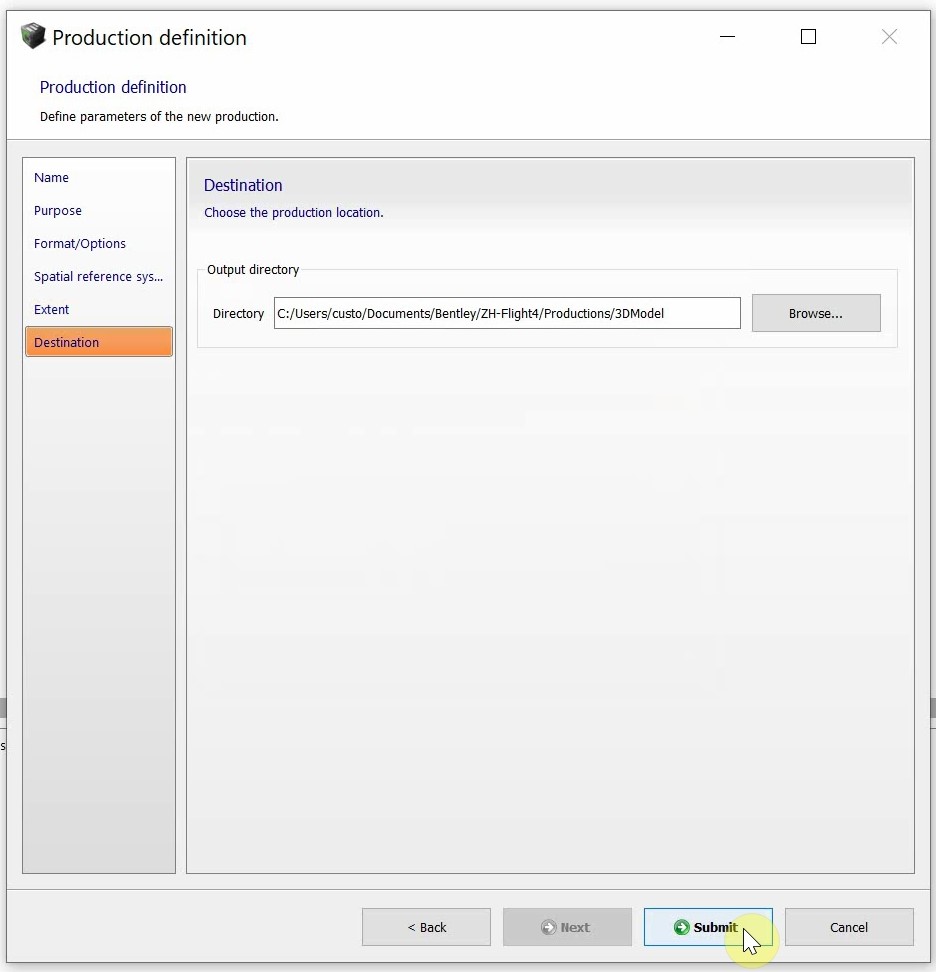
Task: Go back with the Back button
Action: point(426,927)
